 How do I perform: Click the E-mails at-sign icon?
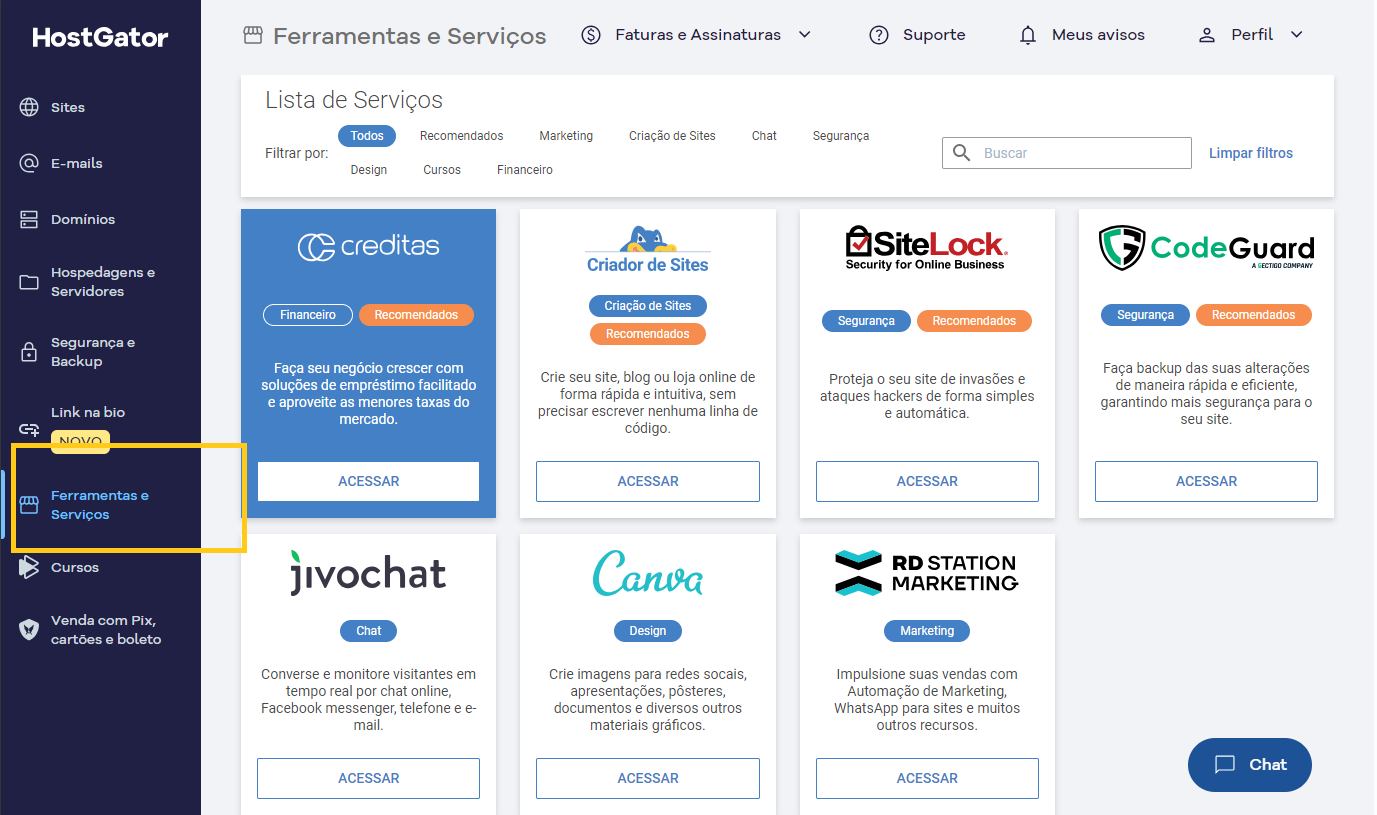[29, 163]
